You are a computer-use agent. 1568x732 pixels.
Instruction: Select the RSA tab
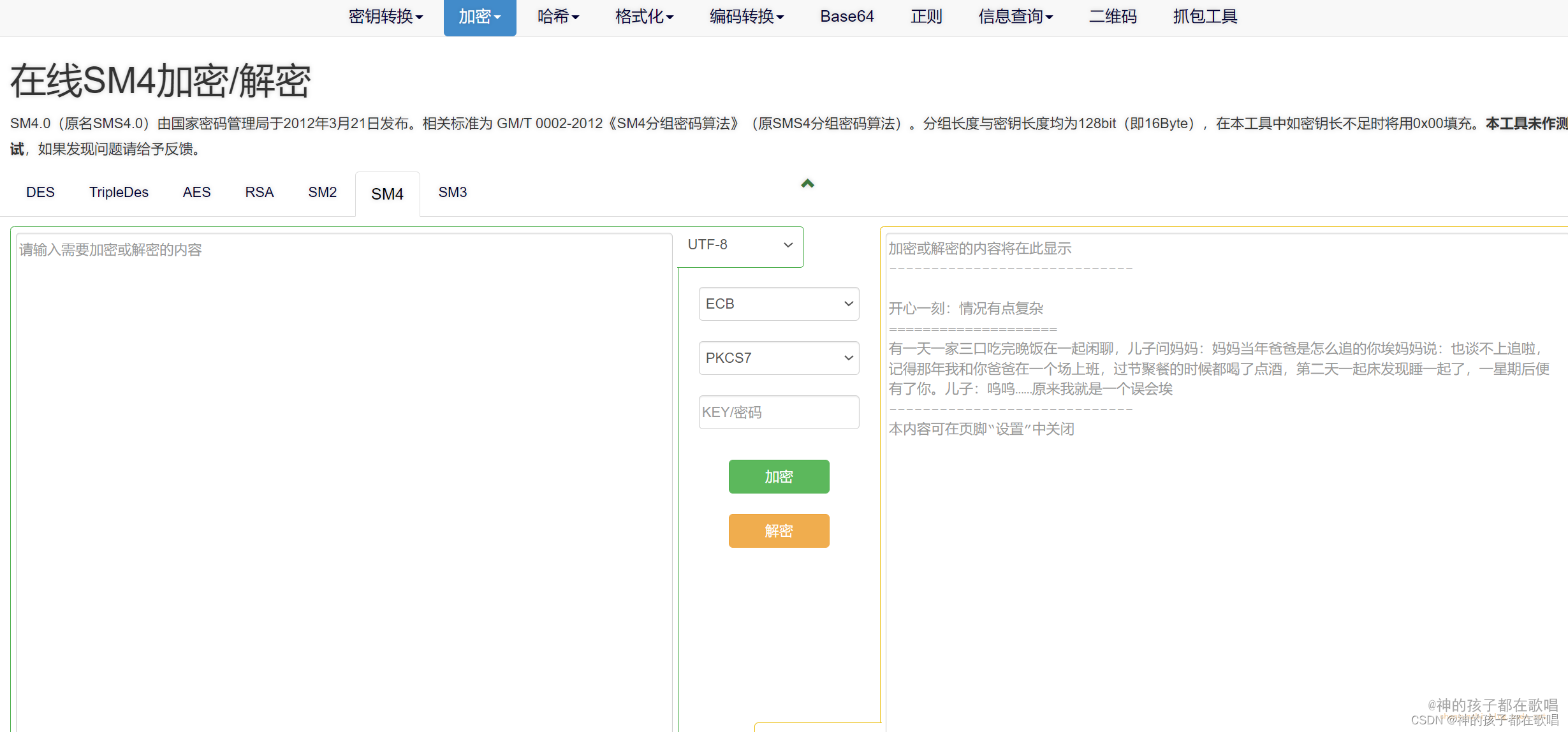coord(259,192)
